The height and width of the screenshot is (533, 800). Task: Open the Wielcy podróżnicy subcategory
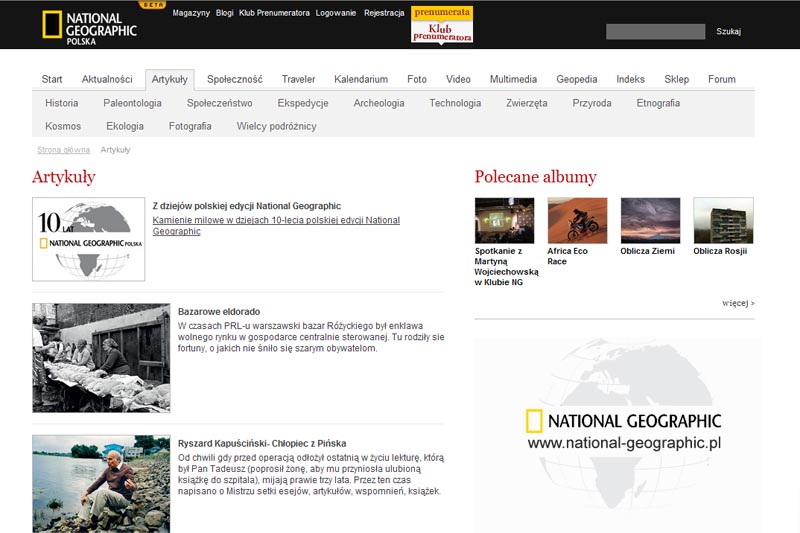[x=276, y=126]
